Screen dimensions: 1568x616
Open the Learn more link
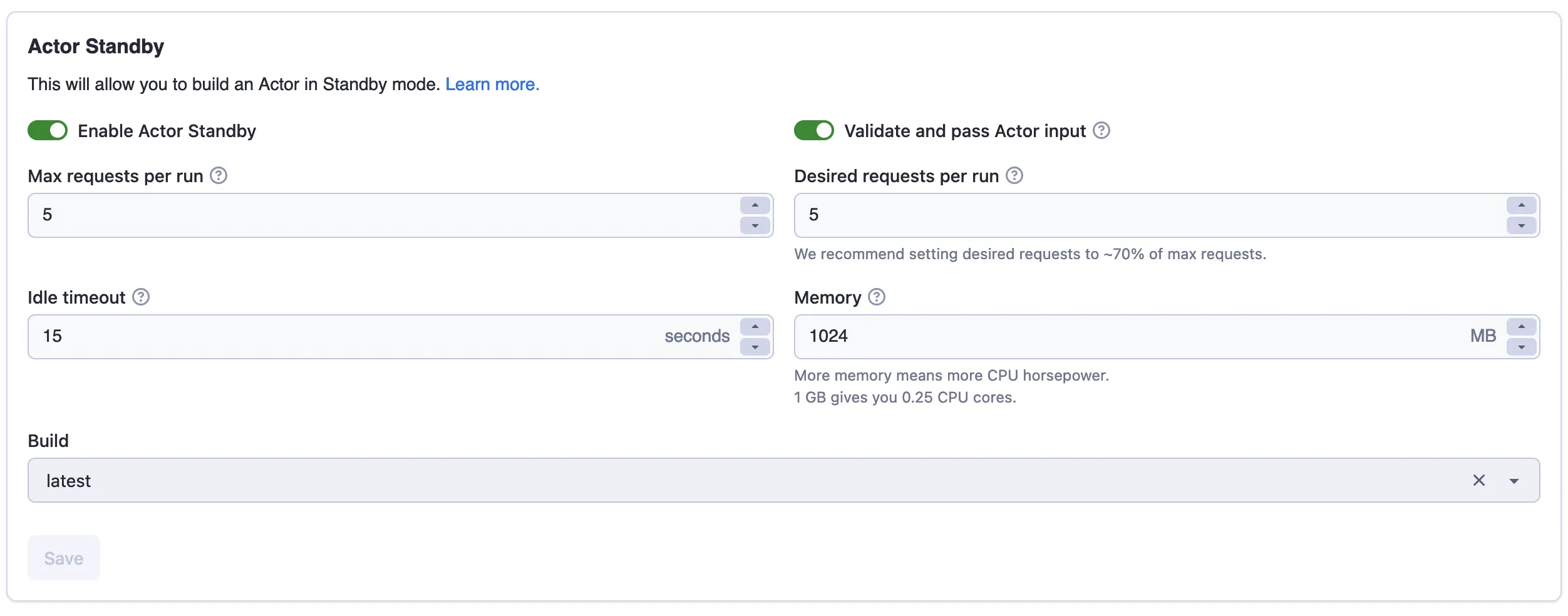(492, 85)
